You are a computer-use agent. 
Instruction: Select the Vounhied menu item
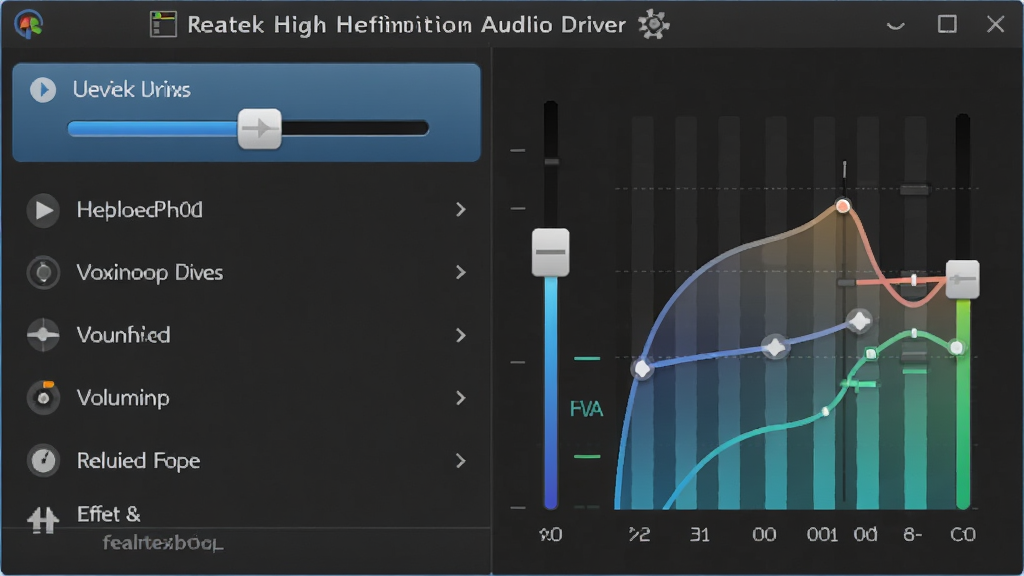(246, 335)
